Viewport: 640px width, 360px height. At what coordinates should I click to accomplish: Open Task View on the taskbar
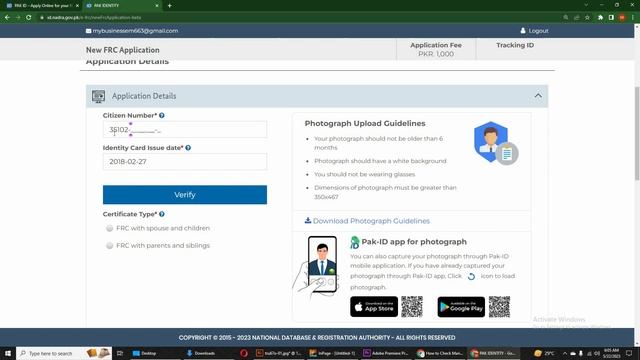coord(120,353)
